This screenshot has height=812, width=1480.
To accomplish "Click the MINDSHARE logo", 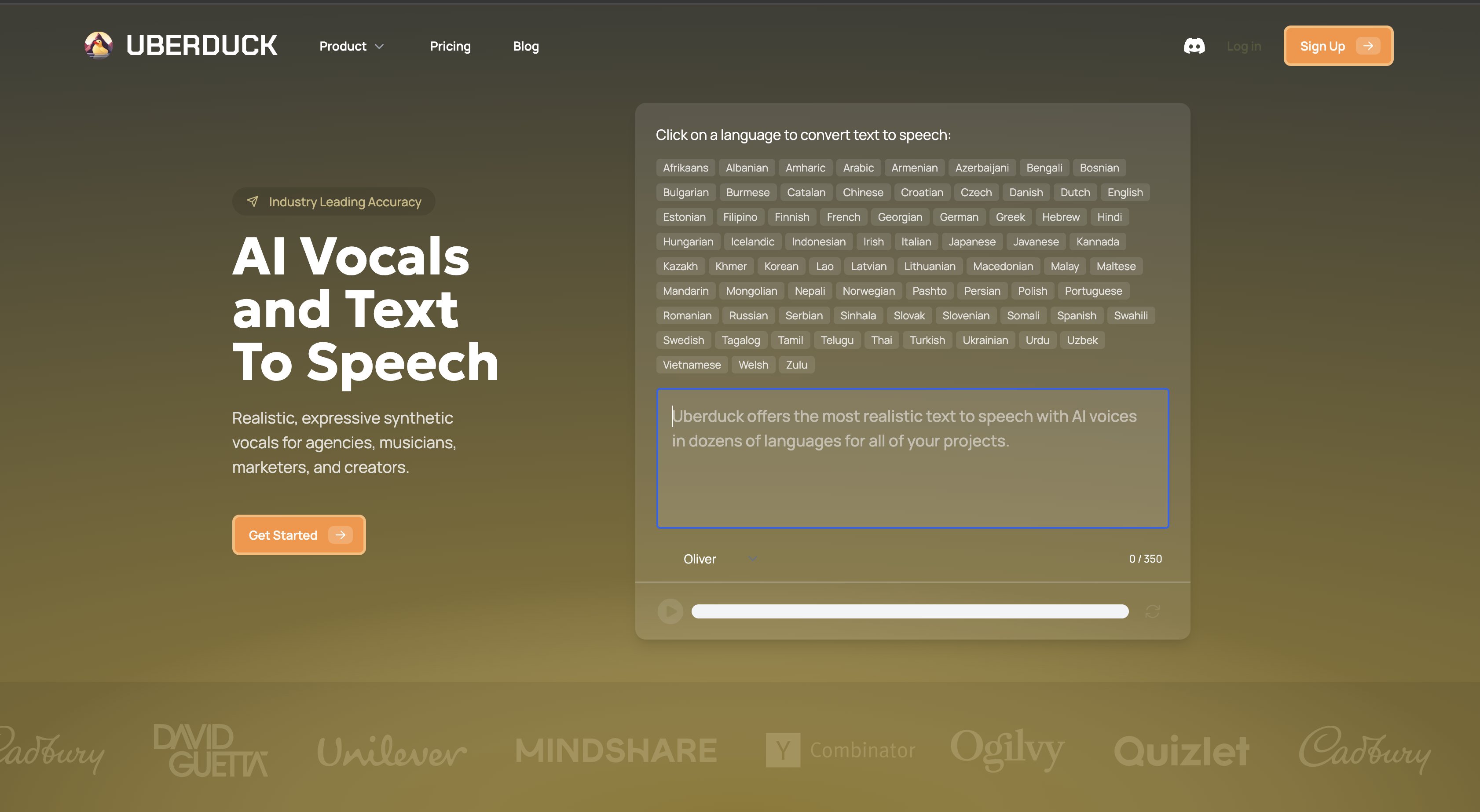I will [616, 750].
